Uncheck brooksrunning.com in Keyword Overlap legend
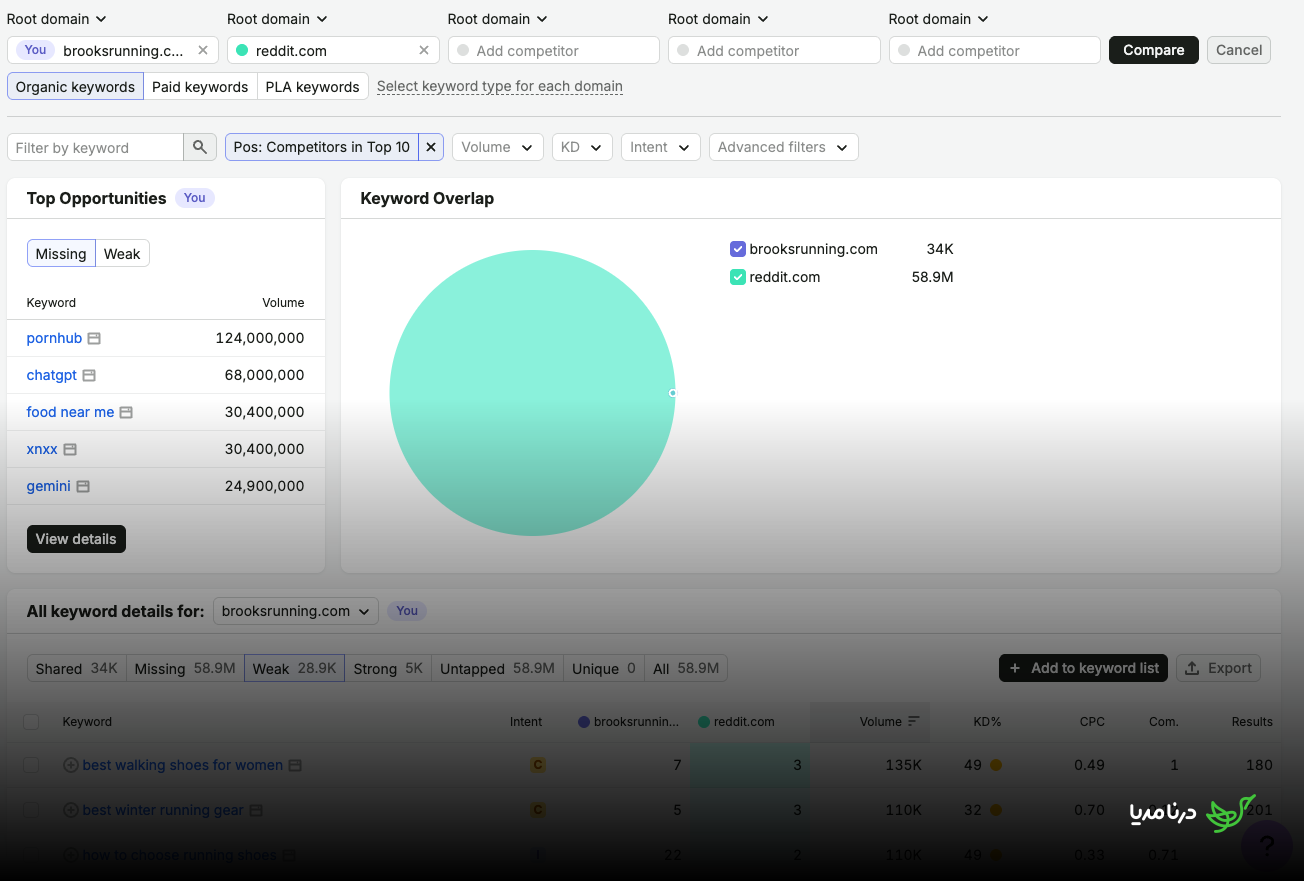1304x881 pixels. pos(738,249)
